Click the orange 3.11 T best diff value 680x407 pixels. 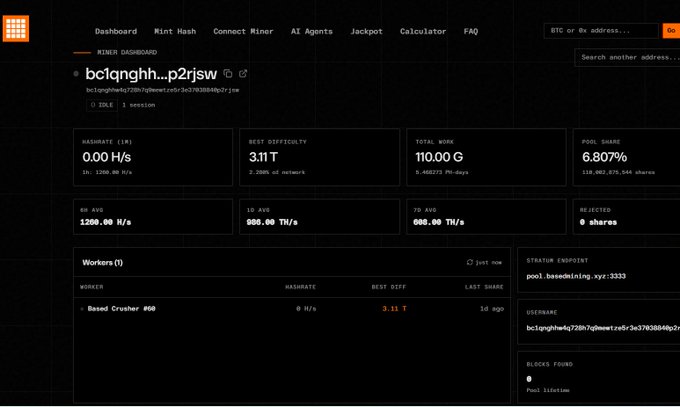[394, 309]
